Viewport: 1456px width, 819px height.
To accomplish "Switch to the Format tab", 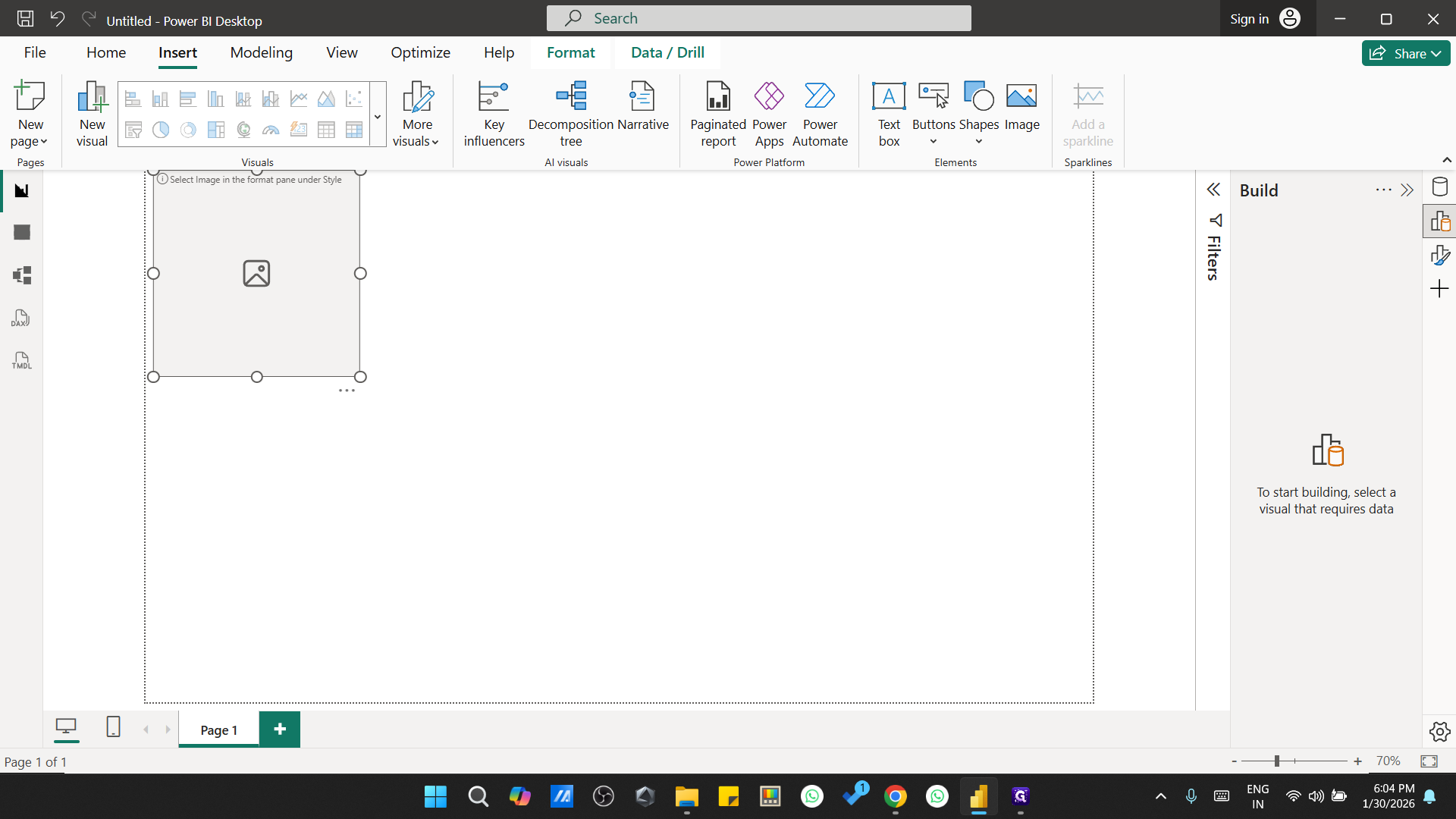I will coord(570,52).
